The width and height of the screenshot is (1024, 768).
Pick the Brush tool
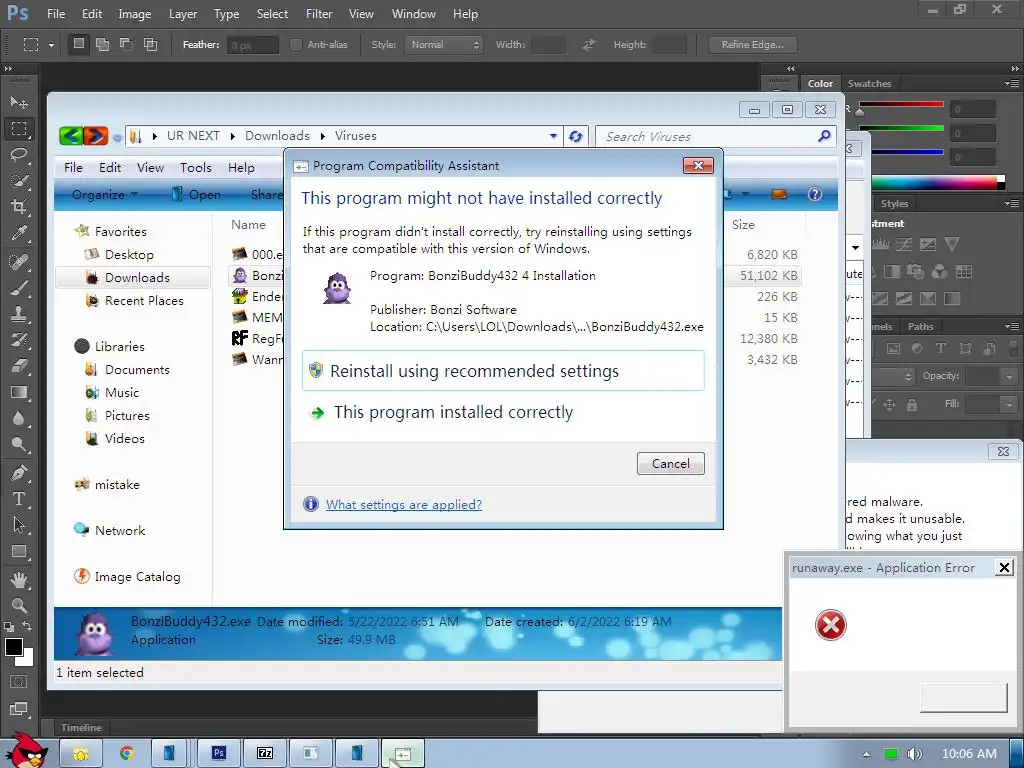(x=19, y=287)
